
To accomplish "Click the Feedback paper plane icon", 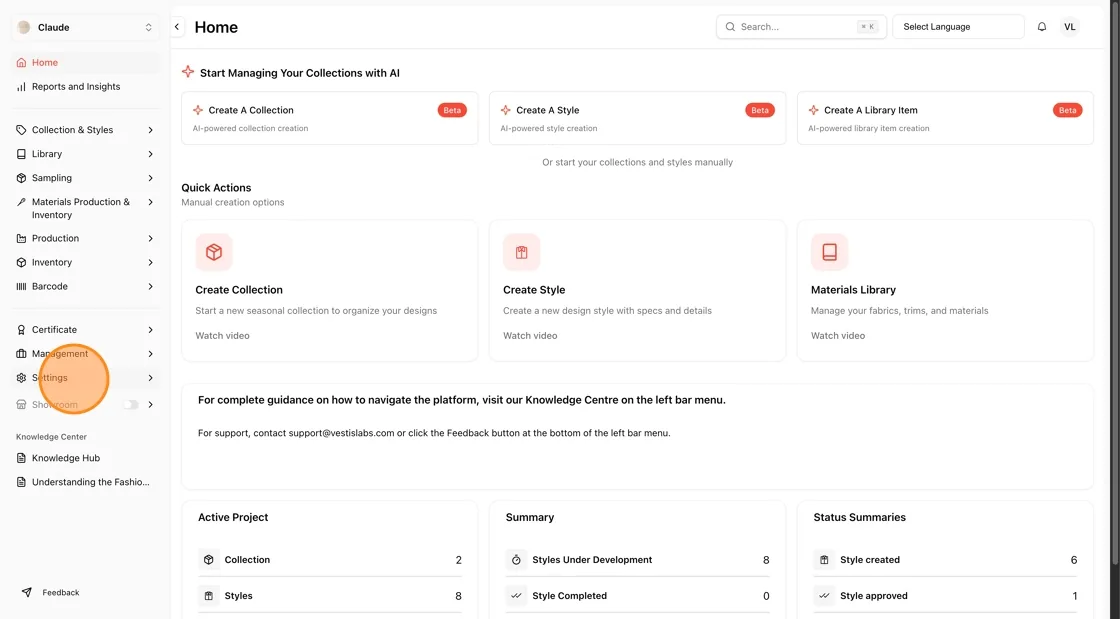I will (x=26, y=593).
